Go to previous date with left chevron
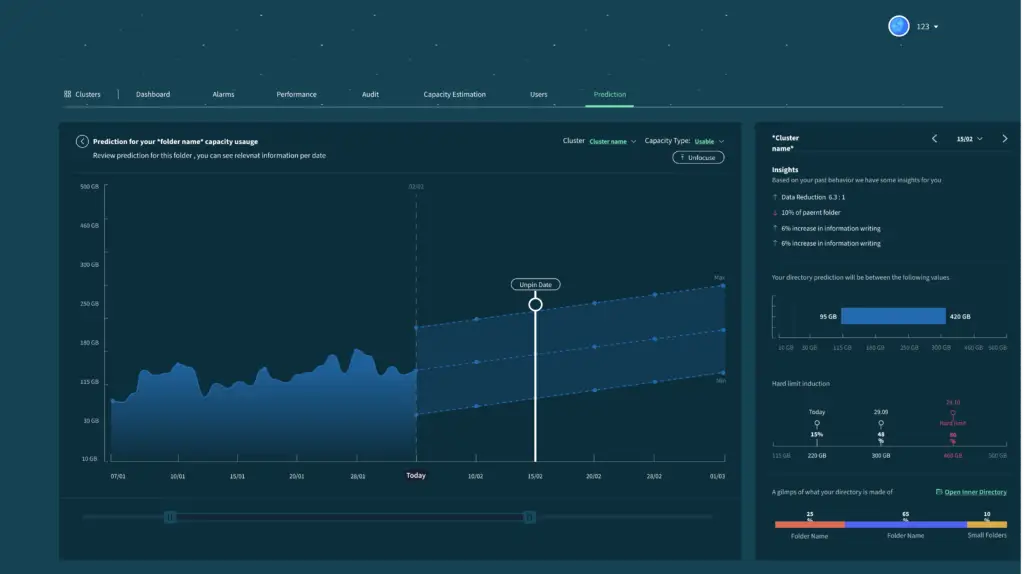The height and width of the screenshot is (574, 1024). click(x=934, y=139)
